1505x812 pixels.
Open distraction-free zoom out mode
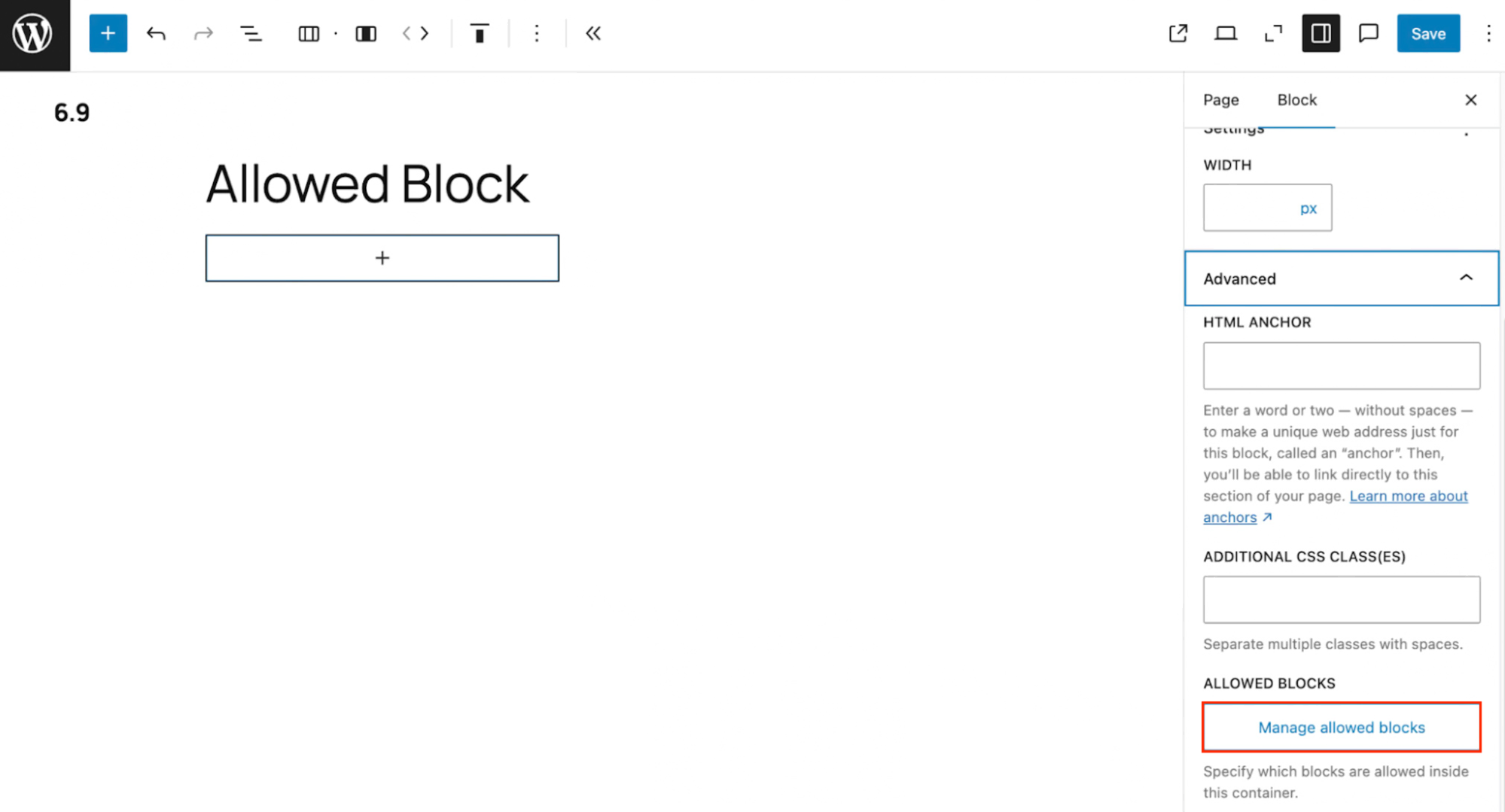pos(1273,33)
